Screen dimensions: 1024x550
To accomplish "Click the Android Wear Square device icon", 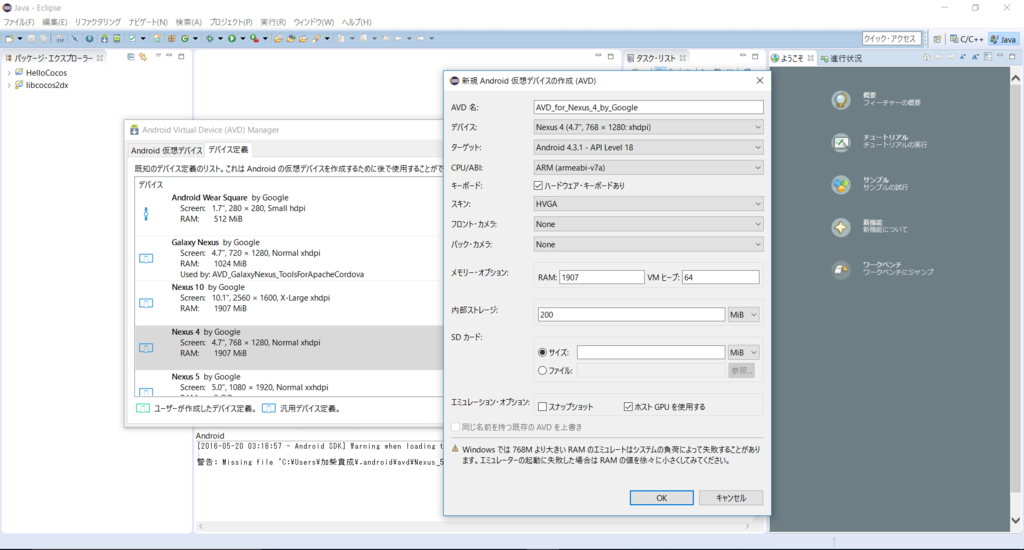I will click(x=146, y=214).
